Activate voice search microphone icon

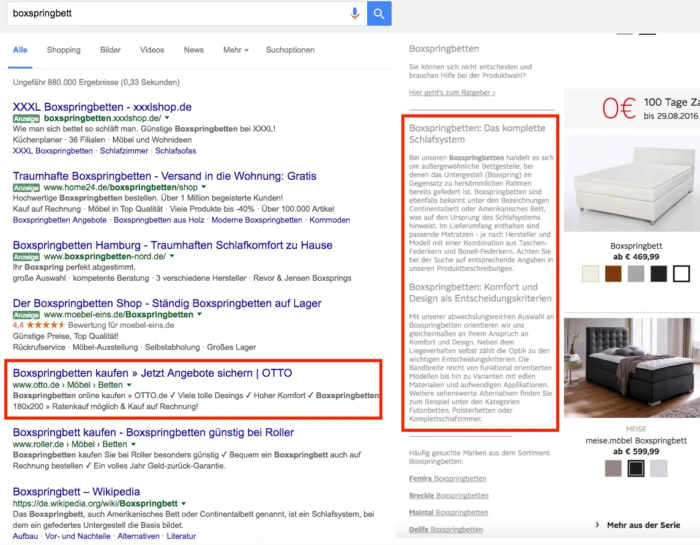pyautogui.click(x=354, y=13)
